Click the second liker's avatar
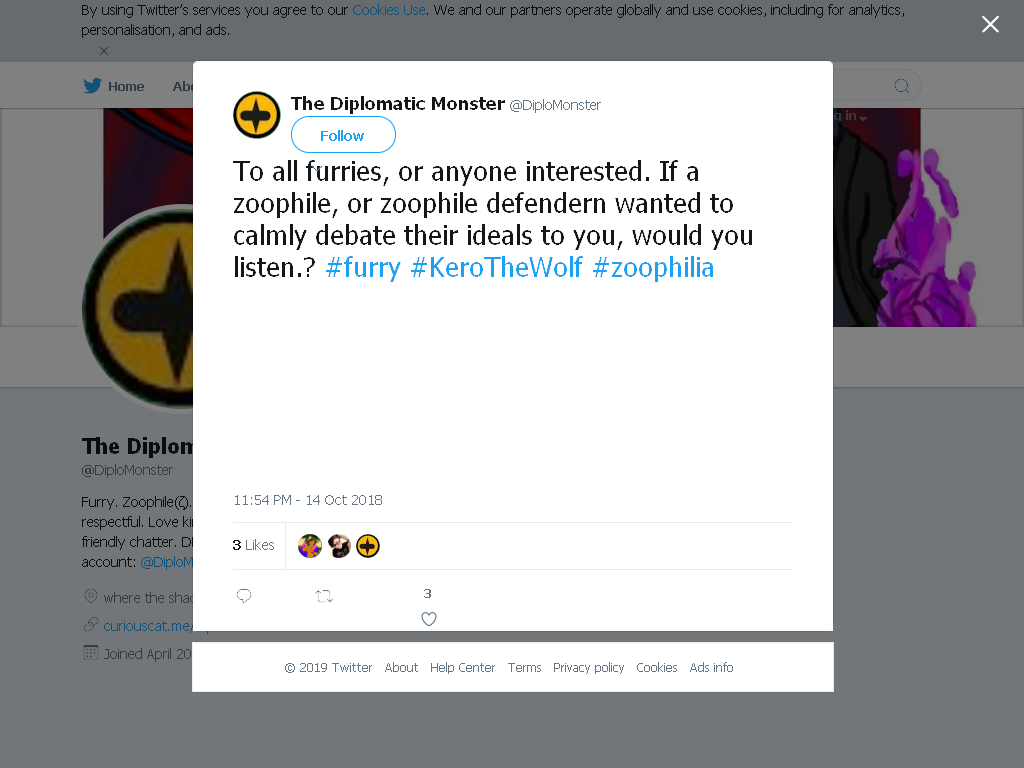Viewport: 1024px width, 768px height. tap(339, 545)
